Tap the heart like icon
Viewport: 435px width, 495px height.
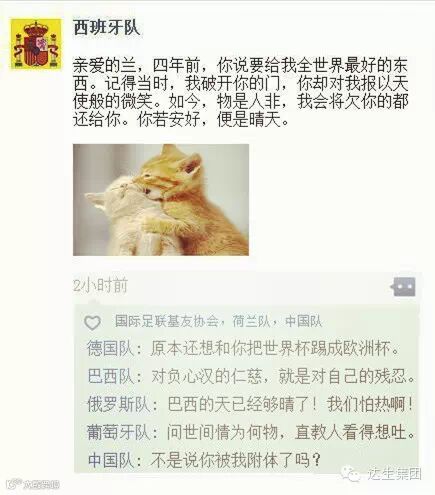coord(92,322)
